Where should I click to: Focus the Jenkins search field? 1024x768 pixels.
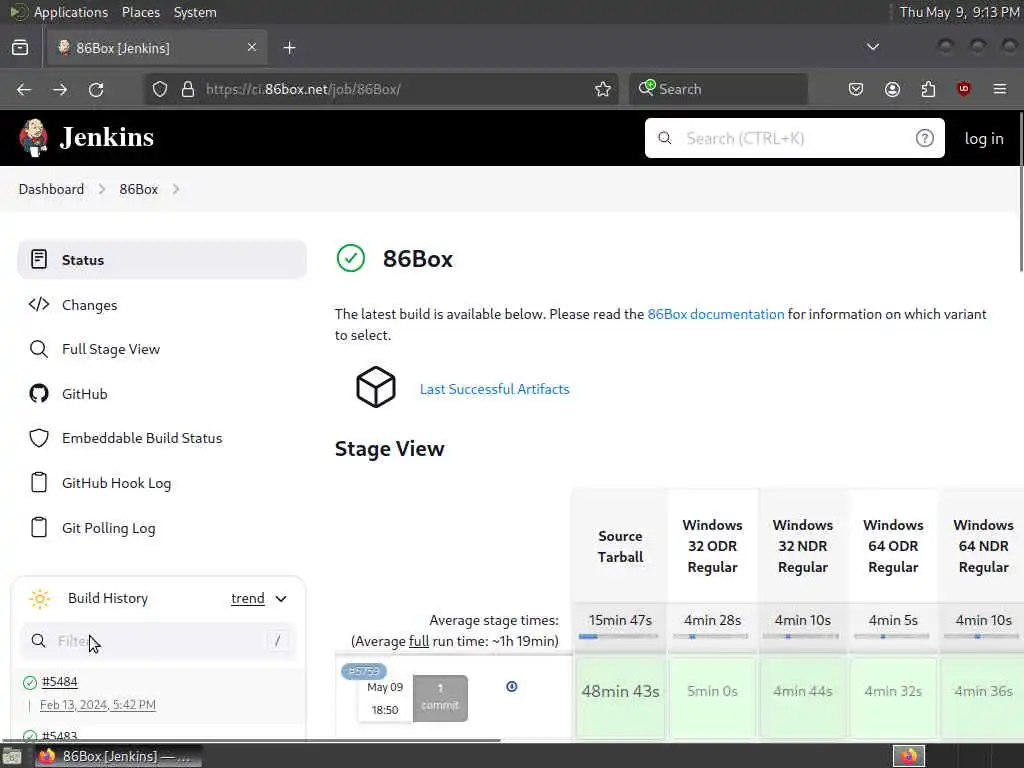pyautogui.click(x=794, y=138)
